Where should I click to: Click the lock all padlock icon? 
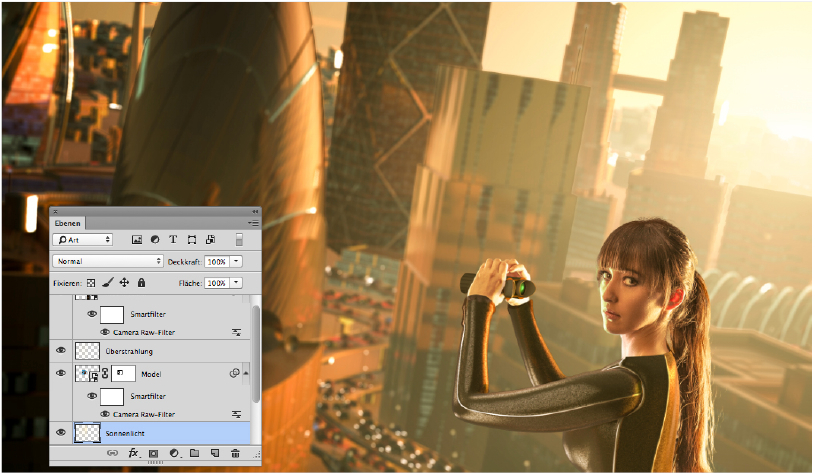click(141, 284)
